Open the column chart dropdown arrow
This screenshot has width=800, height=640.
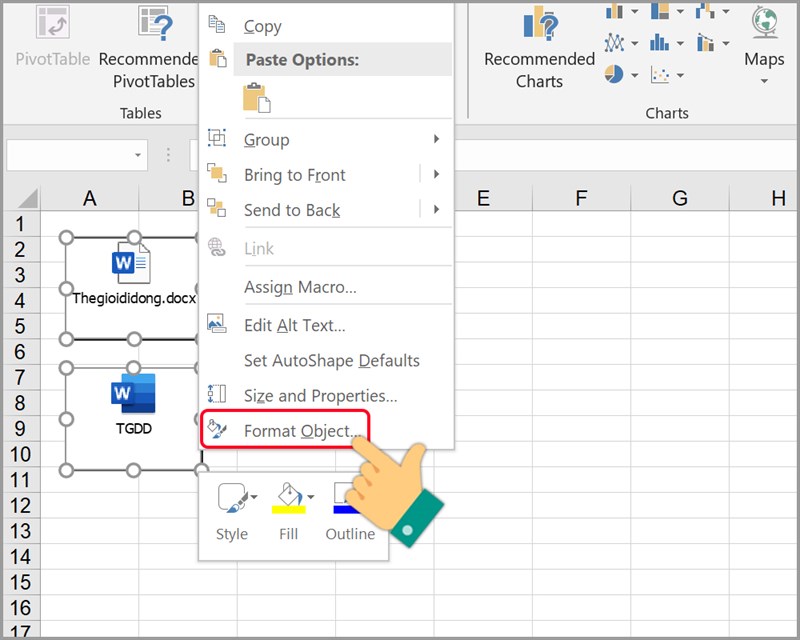pyautogui.click(x=635, y=11)
